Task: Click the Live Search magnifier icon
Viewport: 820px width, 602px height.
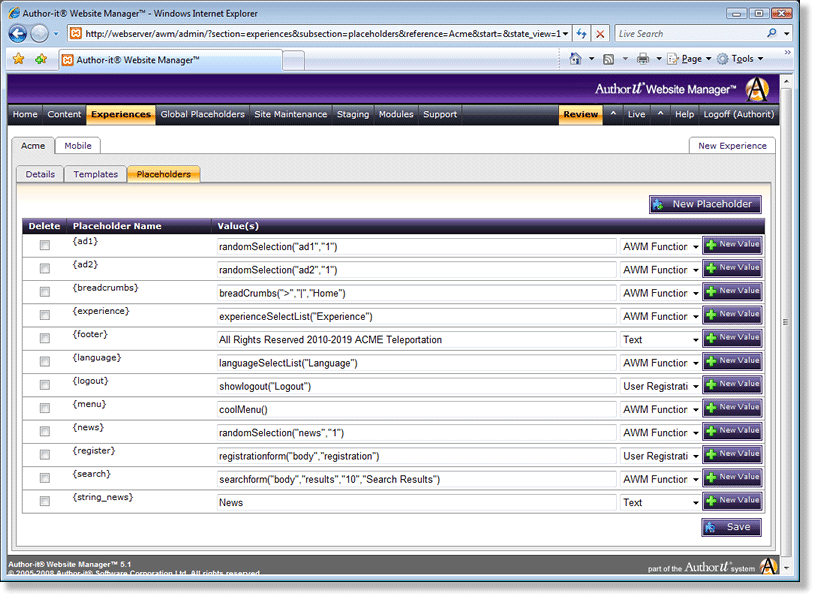Action: tap(772, 33)
